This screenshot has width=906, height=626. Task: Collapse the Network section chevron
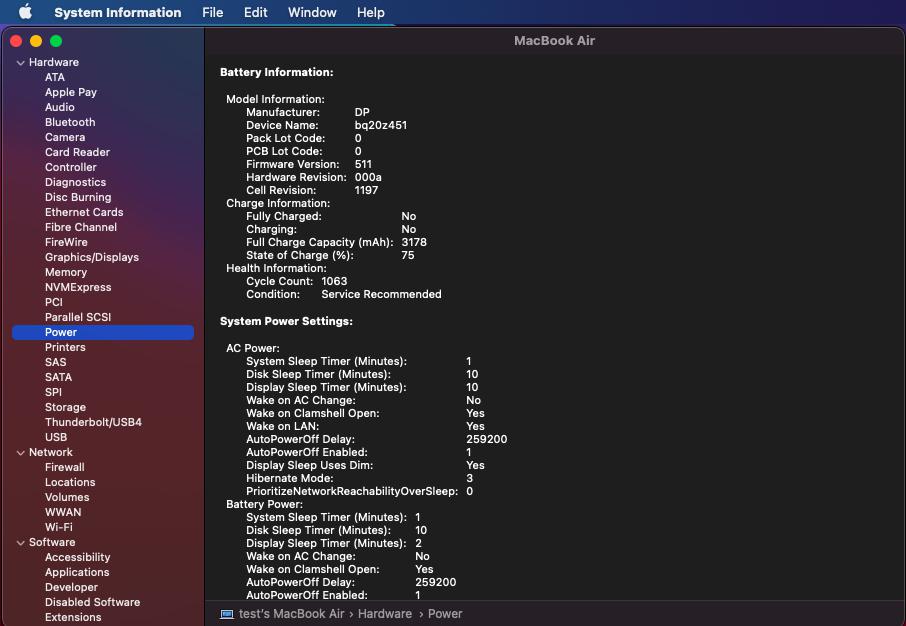[x=21, y=453]
